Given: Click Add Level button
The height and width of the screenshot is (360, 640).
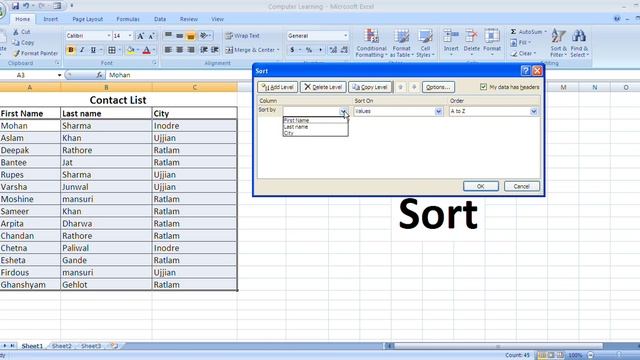Looking at the screenshot, I should click(278, 87).
